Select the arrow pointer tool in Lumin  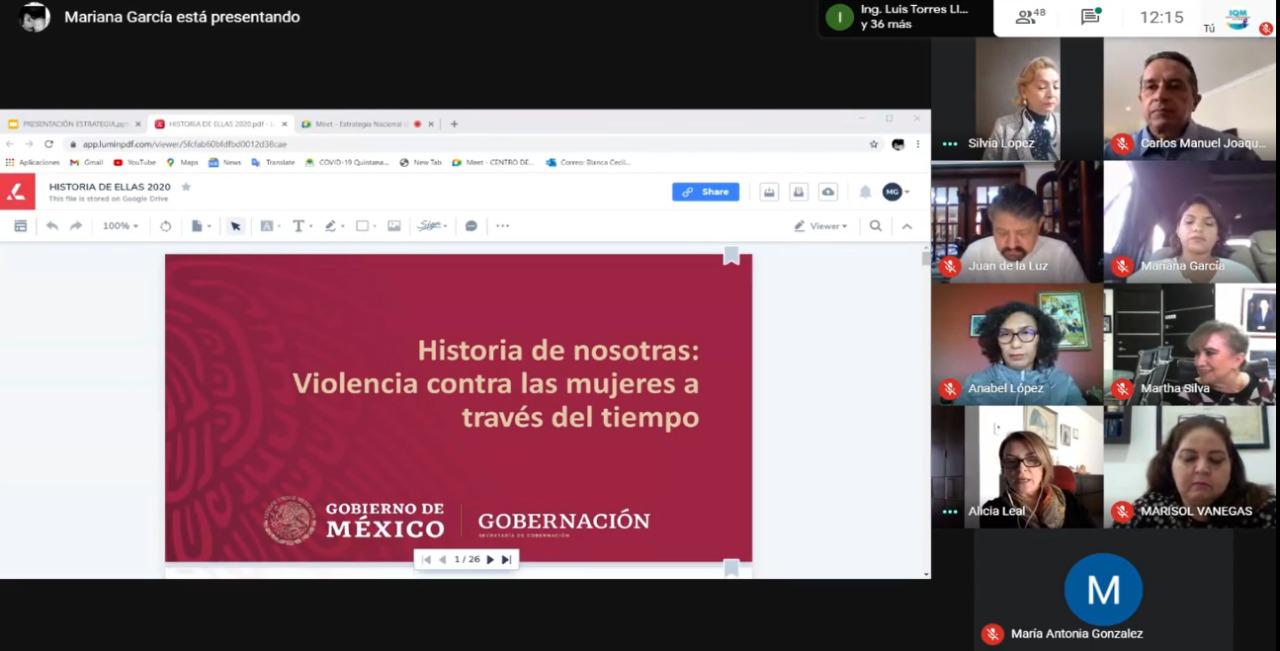(235, 226)
